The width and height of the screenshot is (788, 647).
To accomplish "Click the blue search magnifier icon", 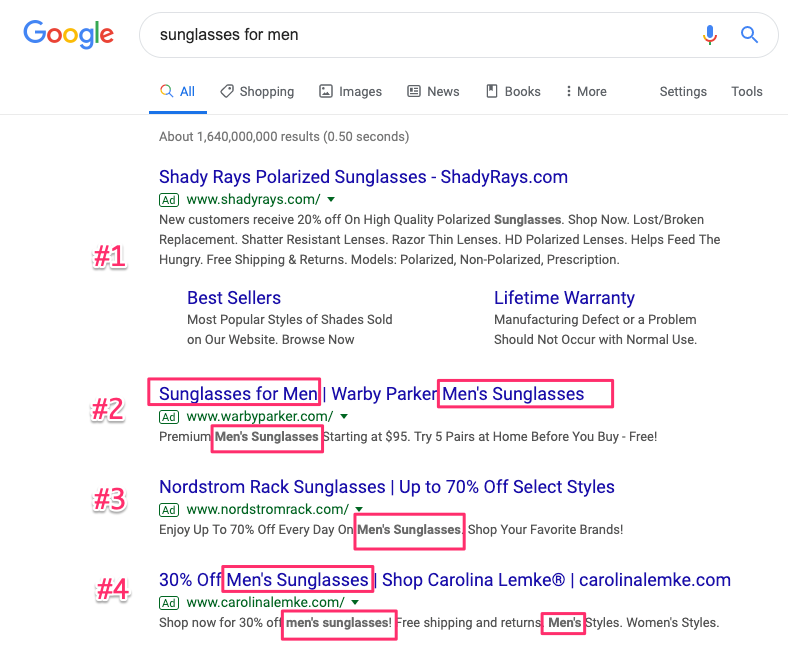I will (x=749, y=35).
